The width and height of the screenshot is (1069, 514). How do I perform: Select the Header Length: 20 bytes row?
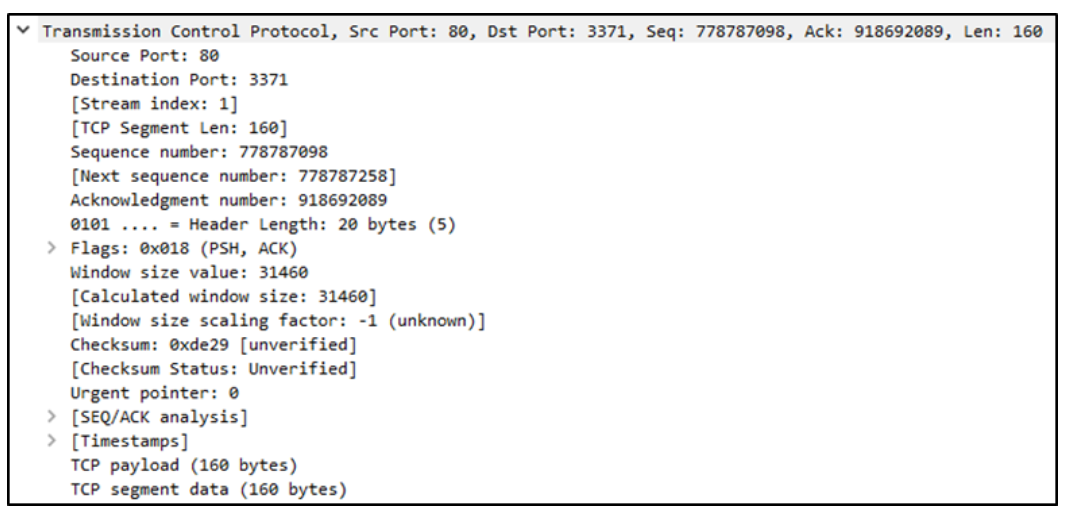point(263,225)
